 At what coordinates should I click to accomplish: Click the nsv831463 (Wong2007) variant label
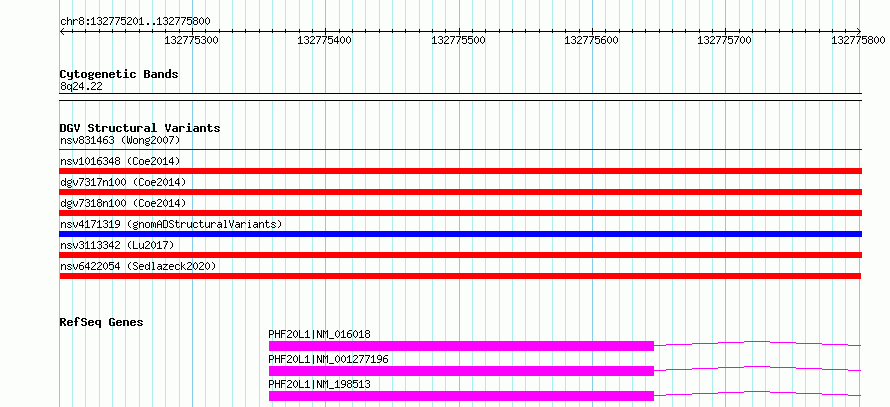(x=120, y=140)
